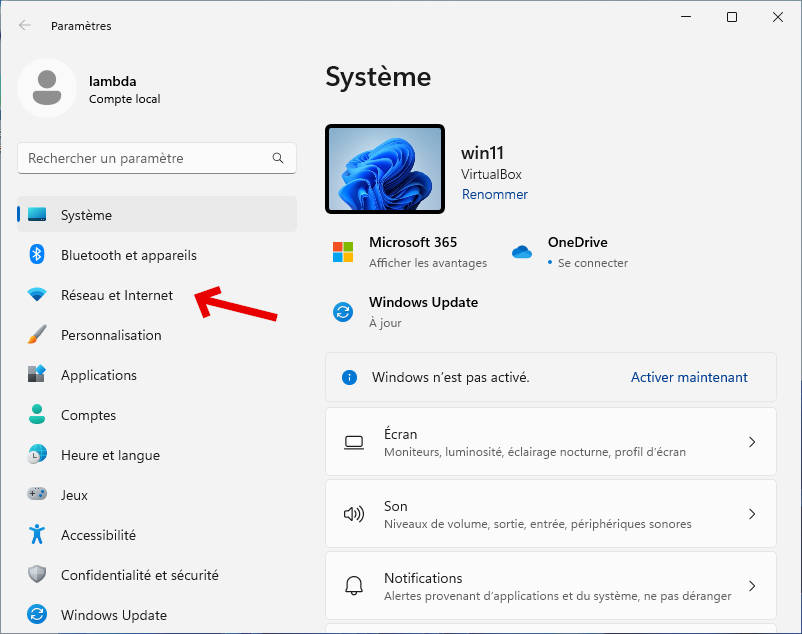Image resolution: width=802 pixels, height=634 pixels.
Task: Expand the Écran settings chevron
Action: tap(752, 442)
